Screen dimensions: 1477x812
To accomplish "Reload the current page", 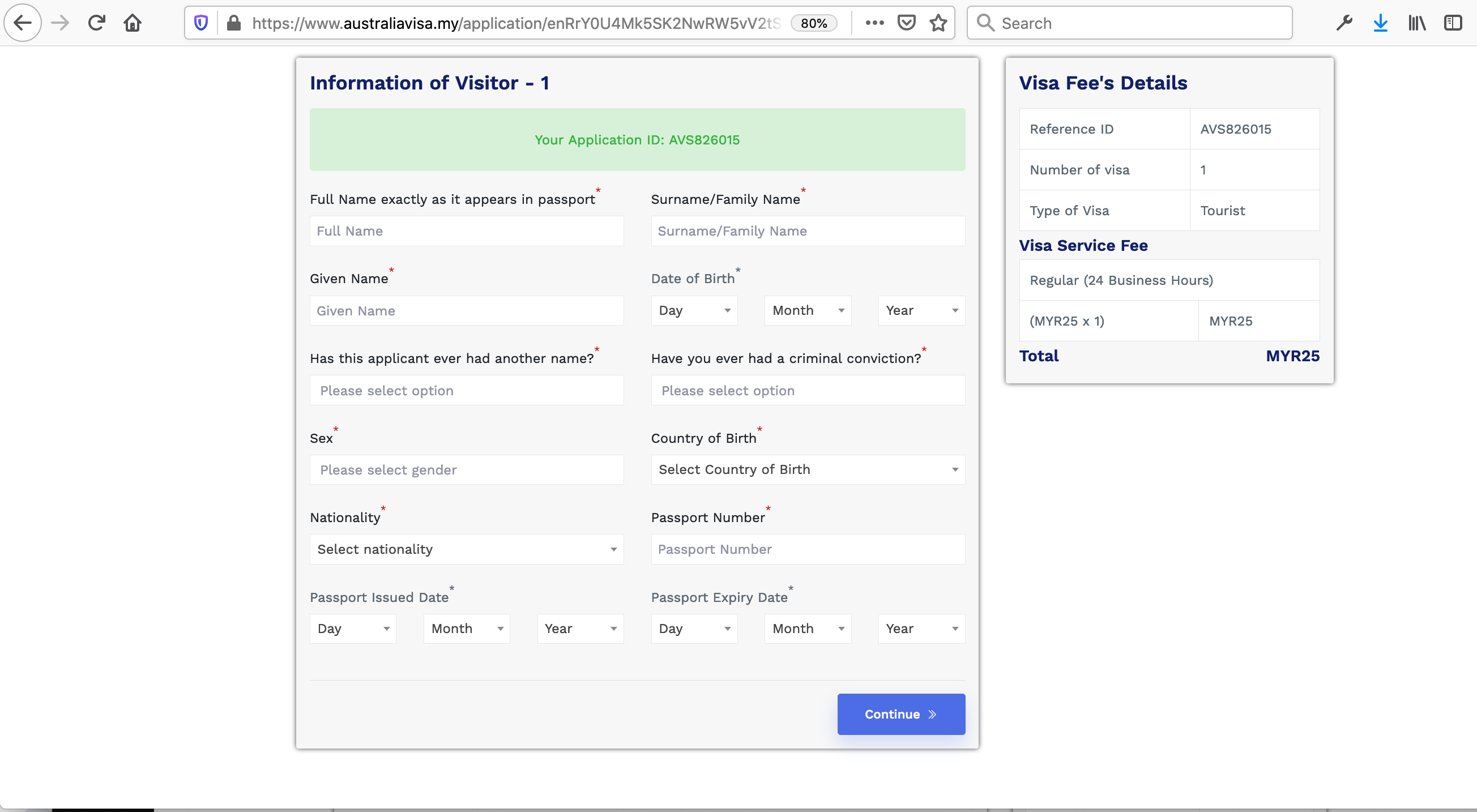I will coord(96,23).
